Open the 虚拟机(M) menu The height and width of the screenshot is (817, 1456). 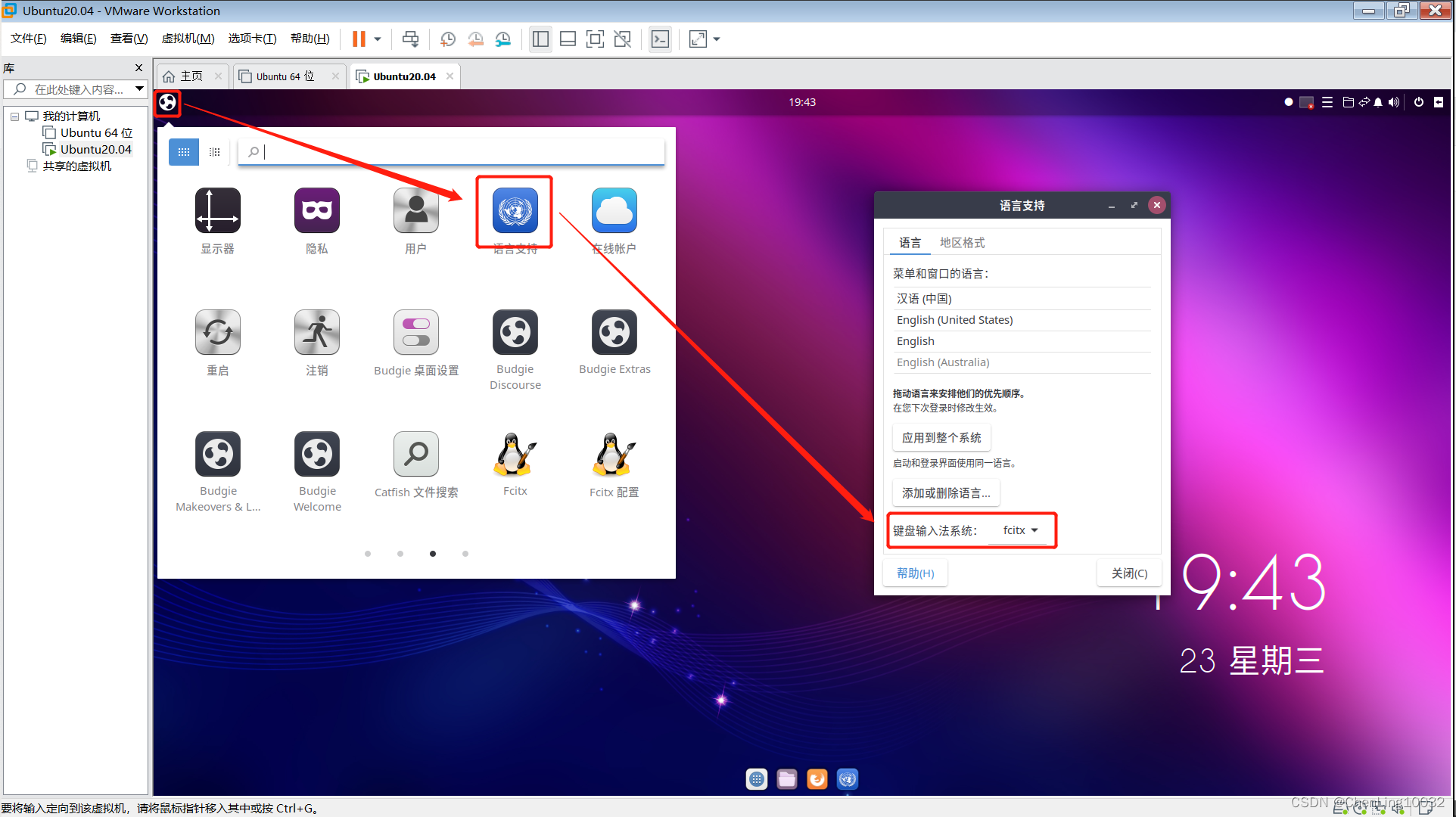[188, 39]
